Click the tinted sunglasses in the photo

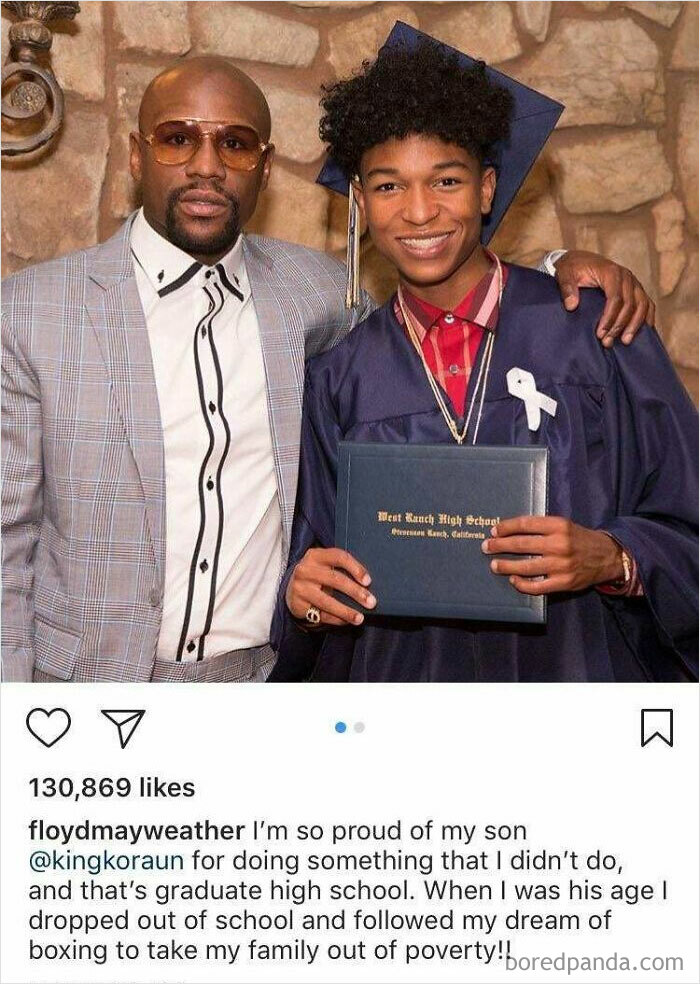click(x=205, y=144)
